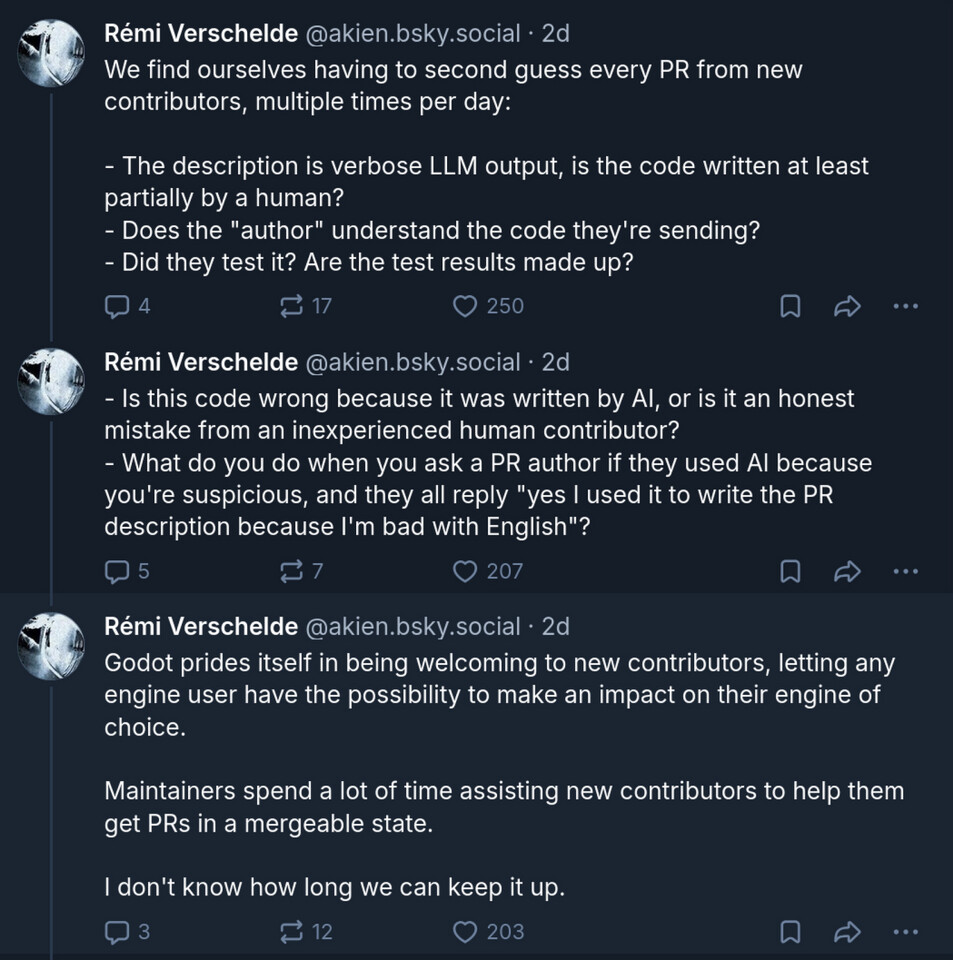Open more options on the third post

pos(905,932)
